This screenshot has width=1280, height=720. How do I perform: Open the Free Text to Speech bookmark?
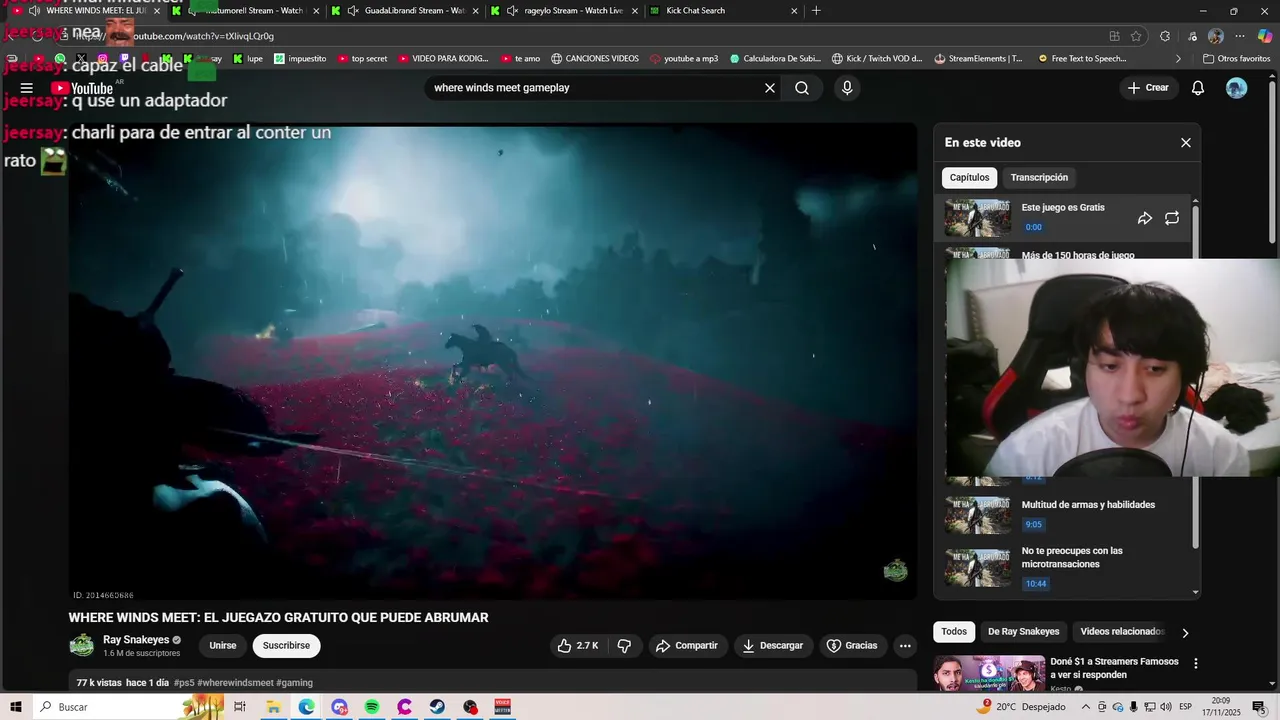pyautogui.click(x=1082, y=59)
